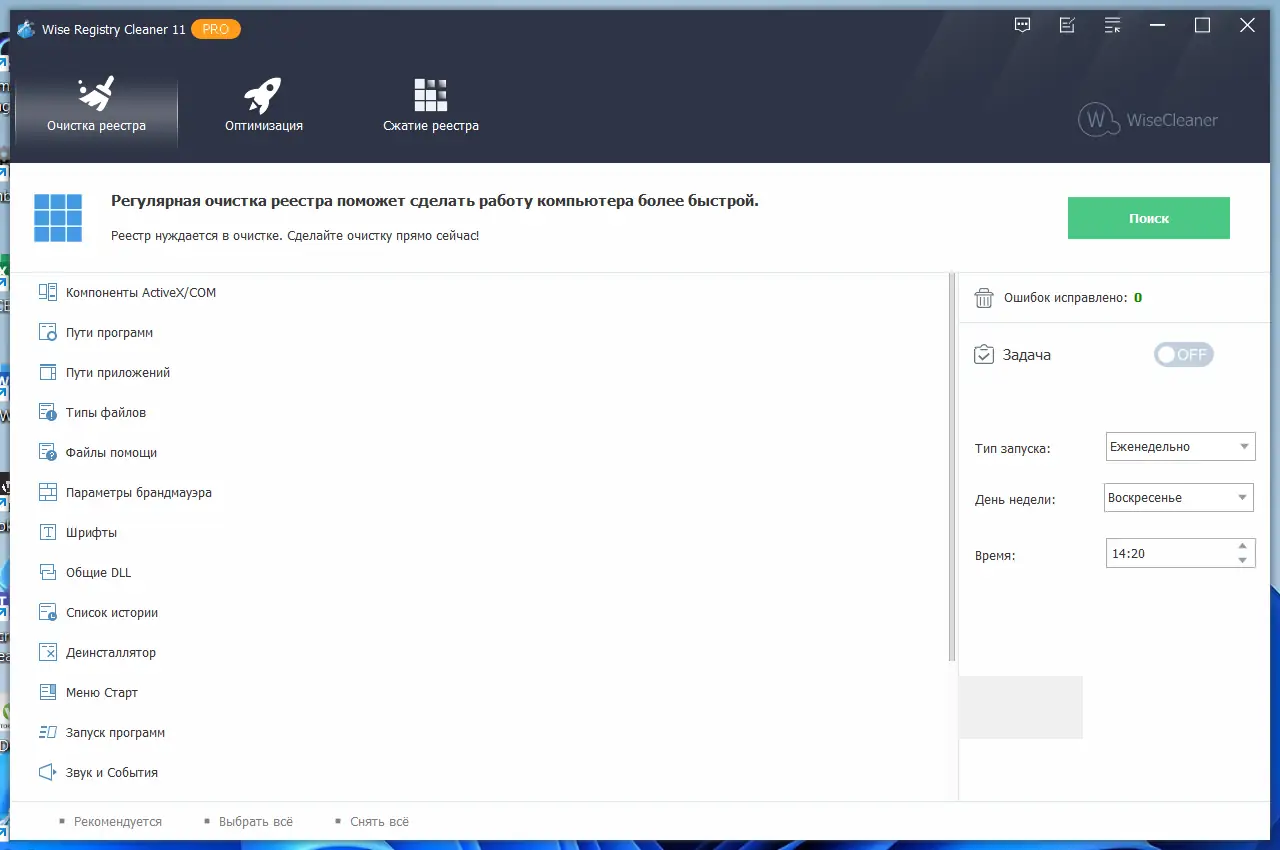Start the scan with the Поиск button

click(1149, 218)
